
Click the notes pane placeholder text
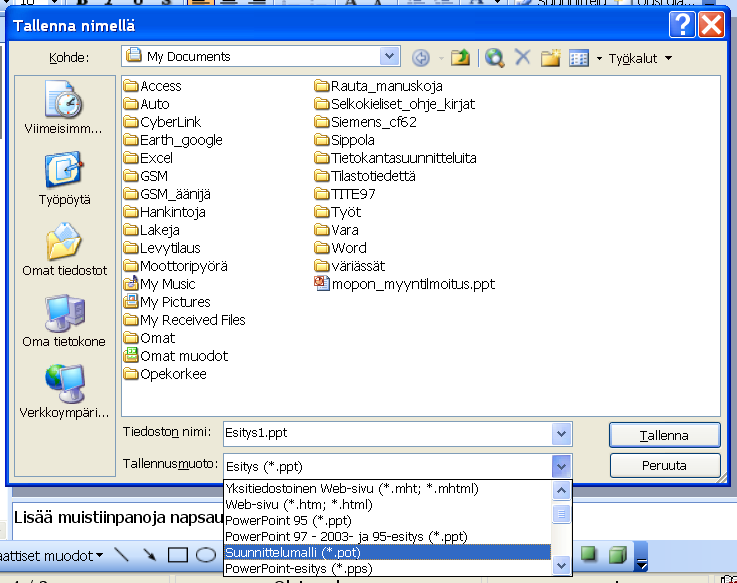click(118, 518)
